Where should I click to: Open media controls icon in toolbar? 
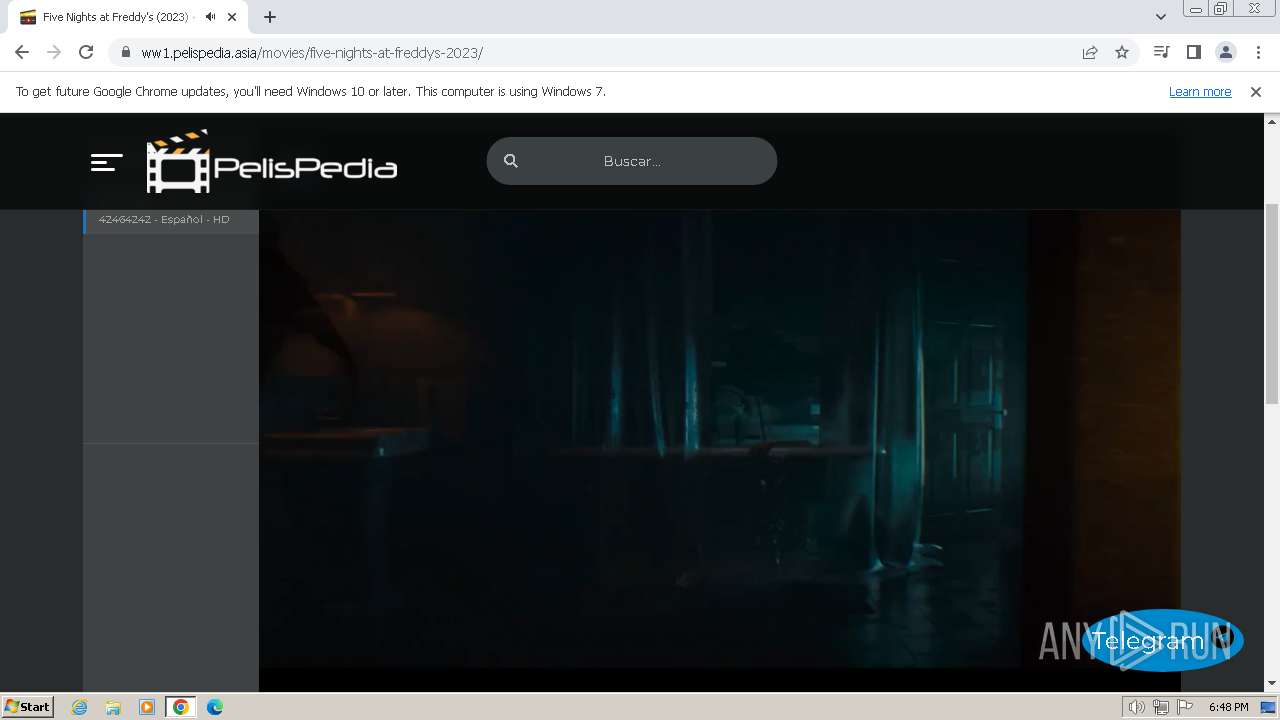[x=1161, y=52]
